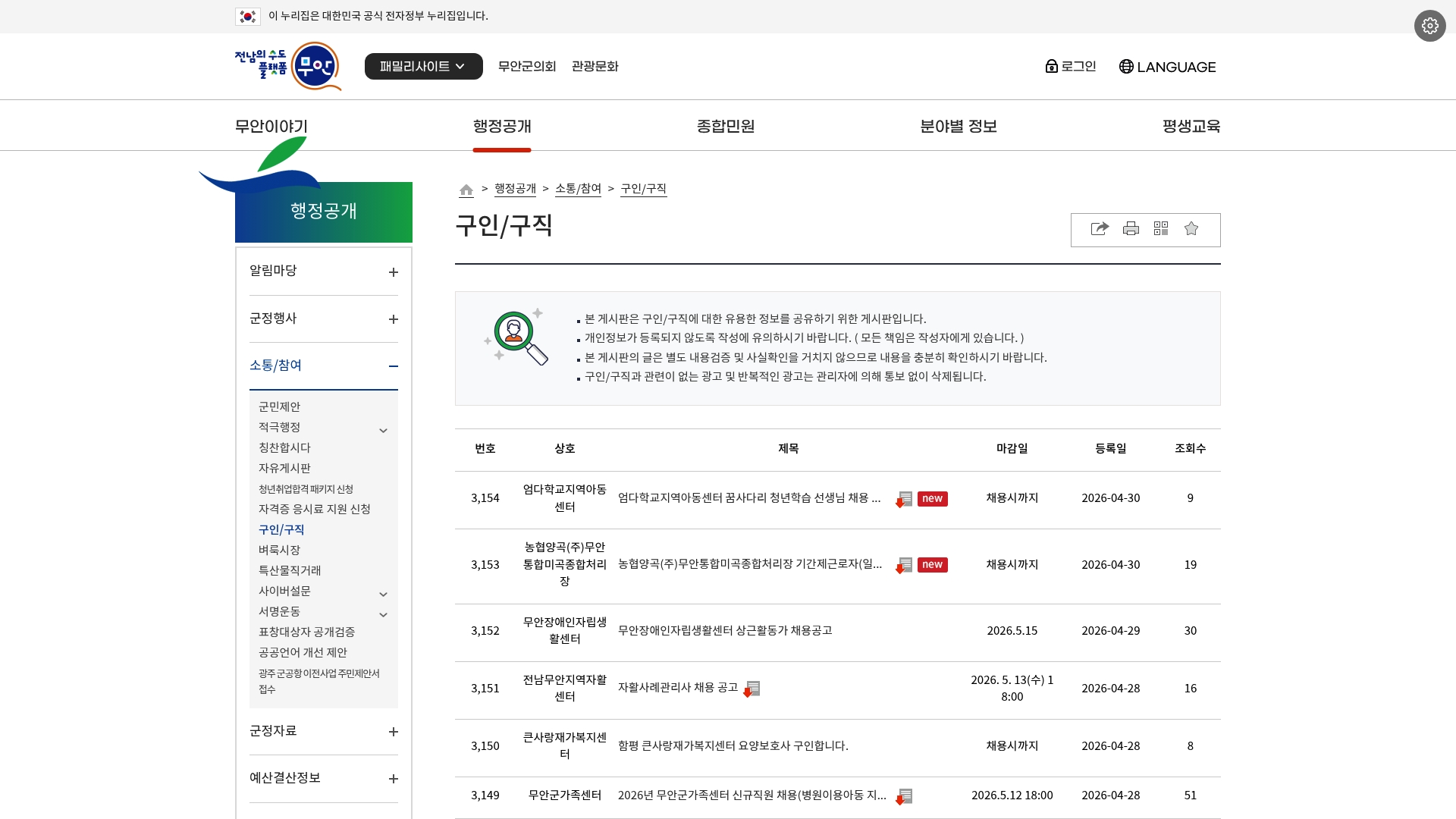Open 칭찬합시다 in the sidebar

[x=284, y=448]
